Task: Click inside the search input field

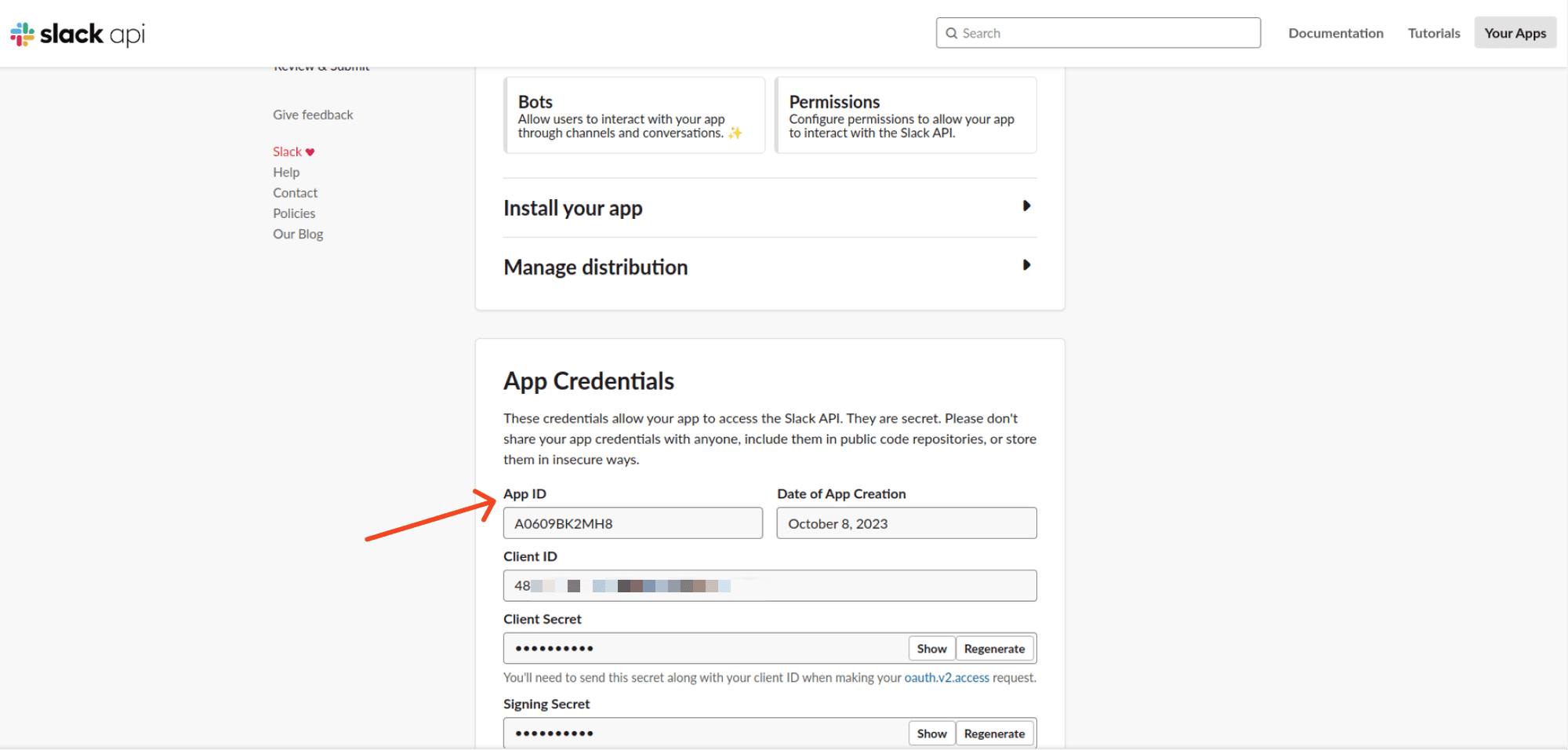Action: [1098, 33]
